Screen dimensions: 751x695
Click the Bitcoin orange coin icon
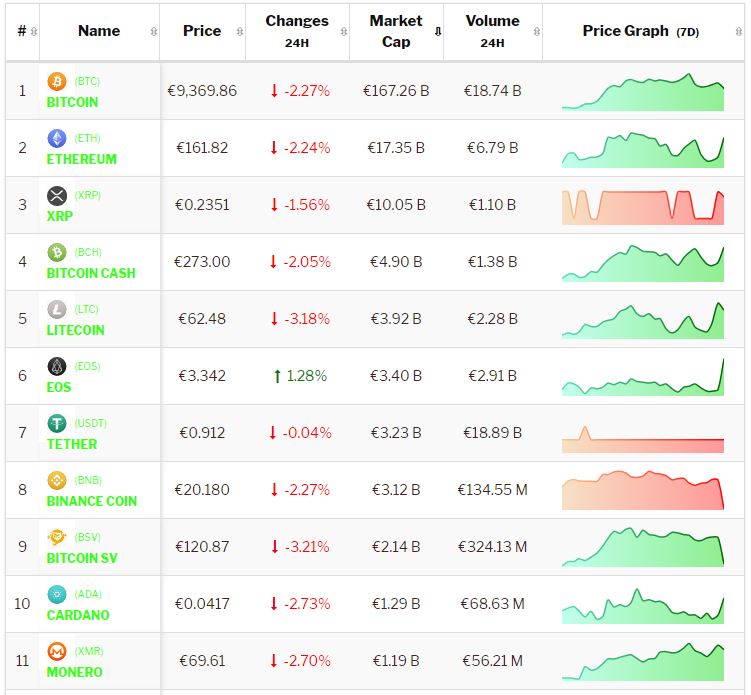click(57, 82)
